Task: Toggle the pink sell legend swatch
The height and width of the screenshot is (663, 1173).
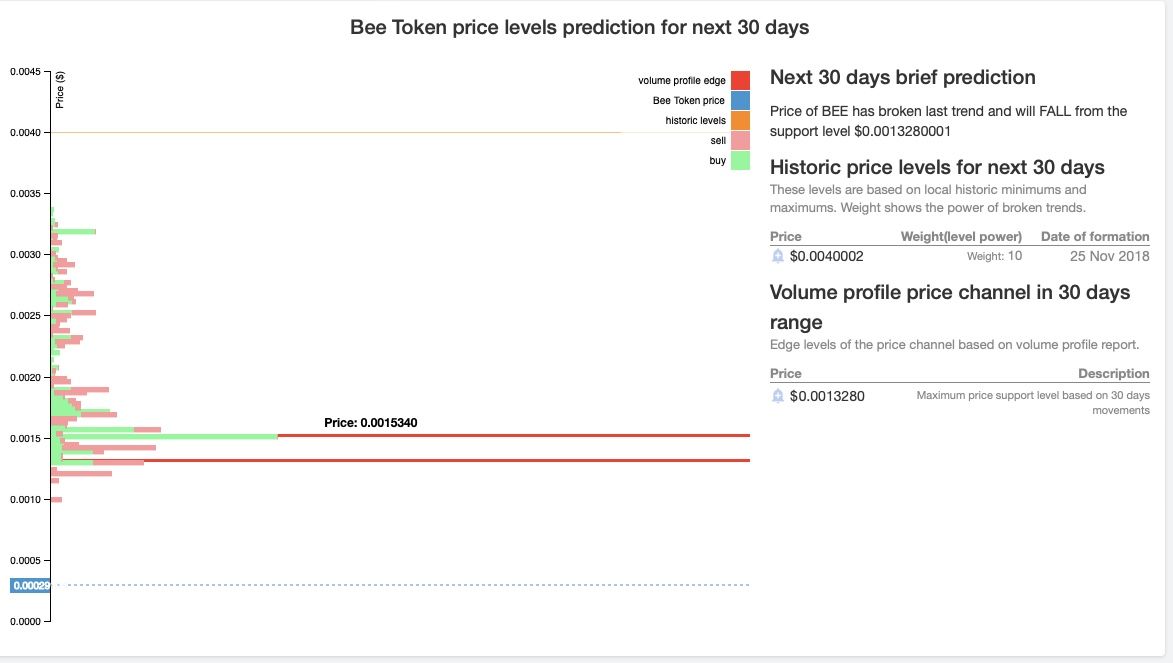Action: pos(740,140)
